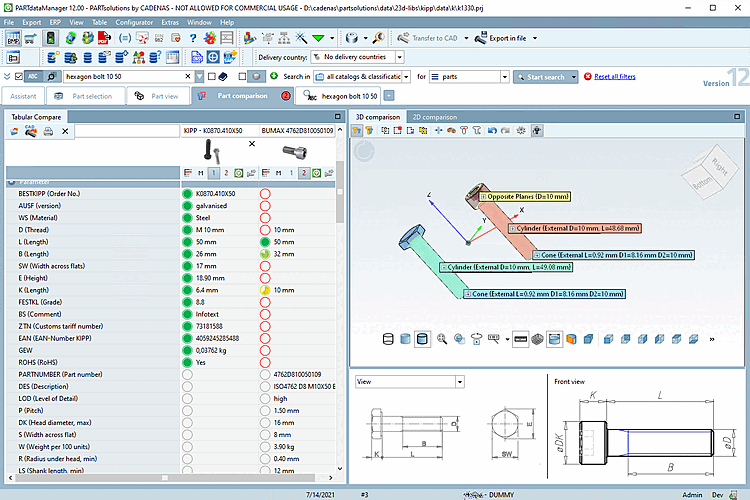Screen dimensions: 750x500
Task: Toggle the magnifier search mode button
Action: pos(51,77)
